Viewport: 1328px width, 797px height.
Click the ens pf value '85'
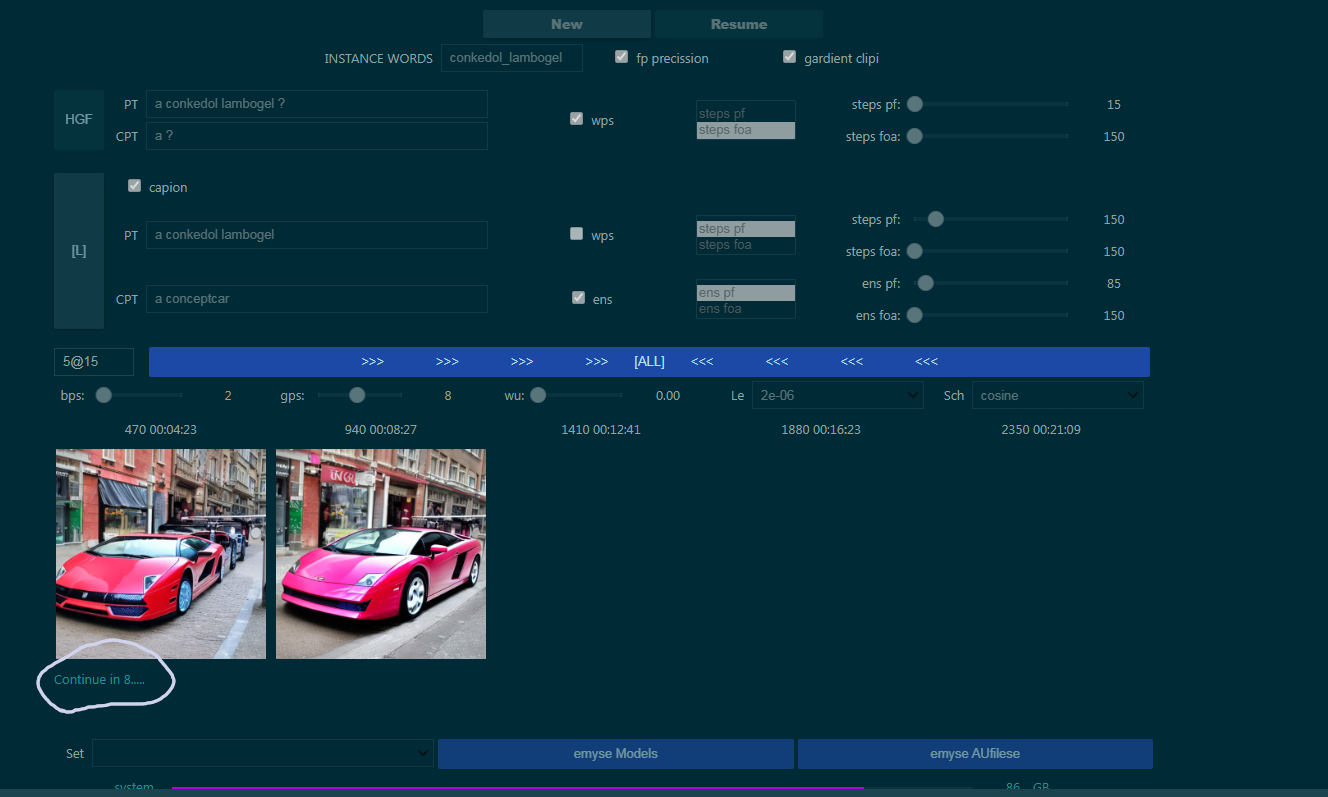click(1114, 284)
